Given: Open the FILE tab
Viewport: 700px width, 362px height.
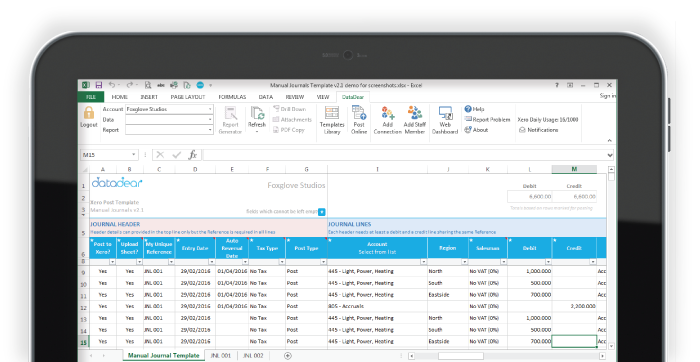Looking at the screenshot, I should tap(91, 97).
